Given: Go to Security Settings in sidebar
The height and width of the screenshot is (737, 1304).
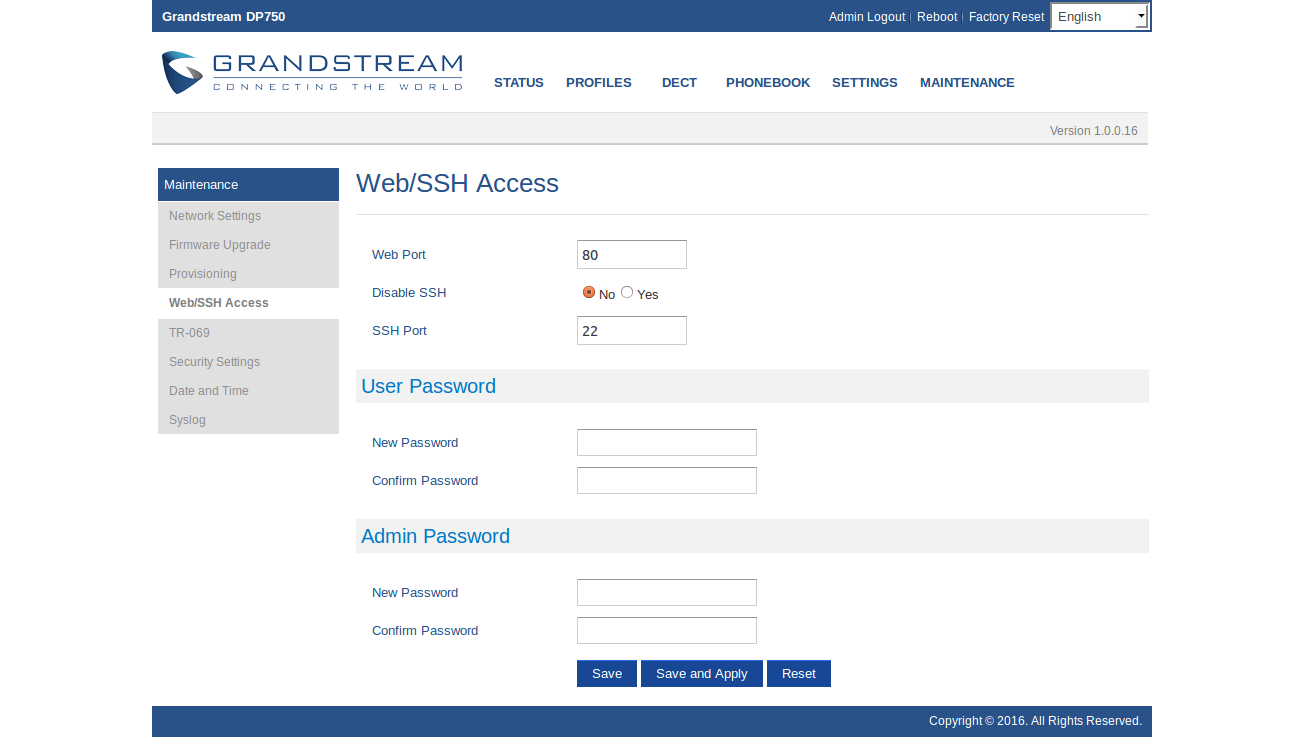Looking at the screenshot, I should [x=214, y=362].
